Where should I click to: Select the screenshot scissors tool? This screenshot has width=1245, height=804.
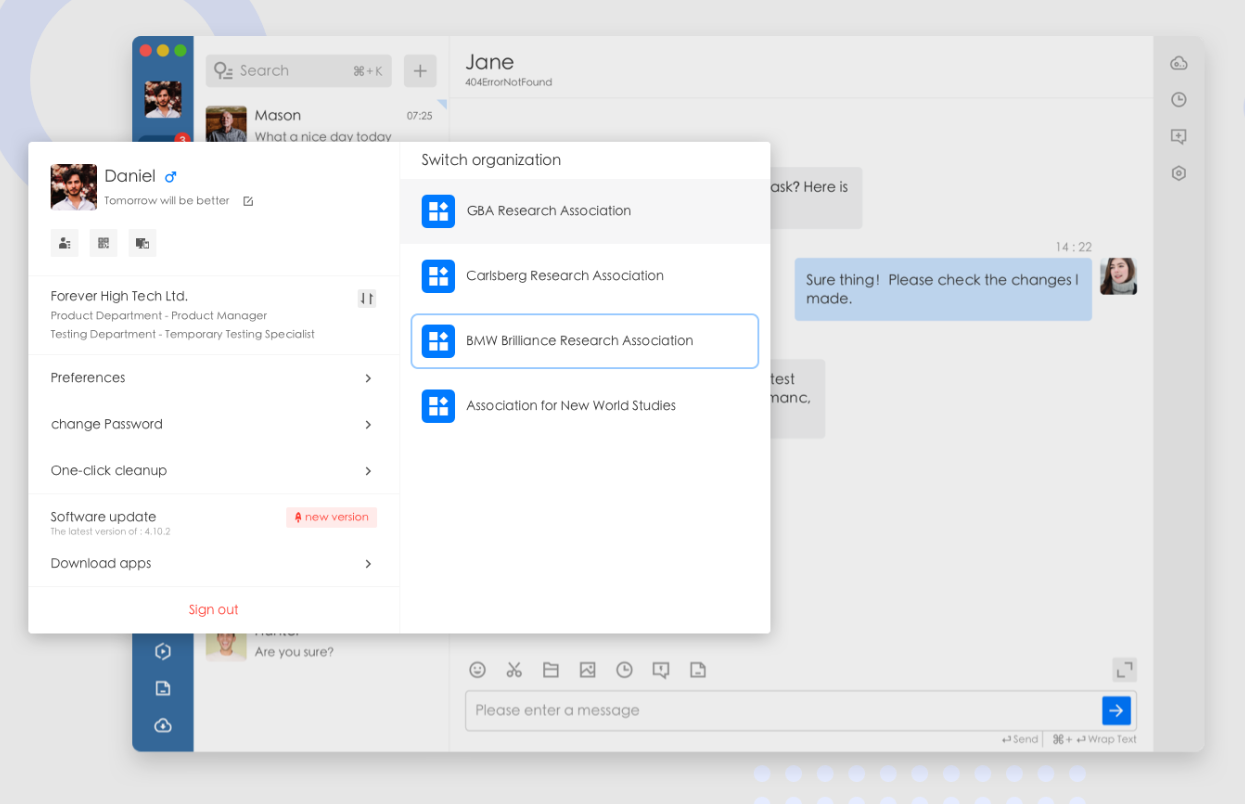tap(514, 670)
